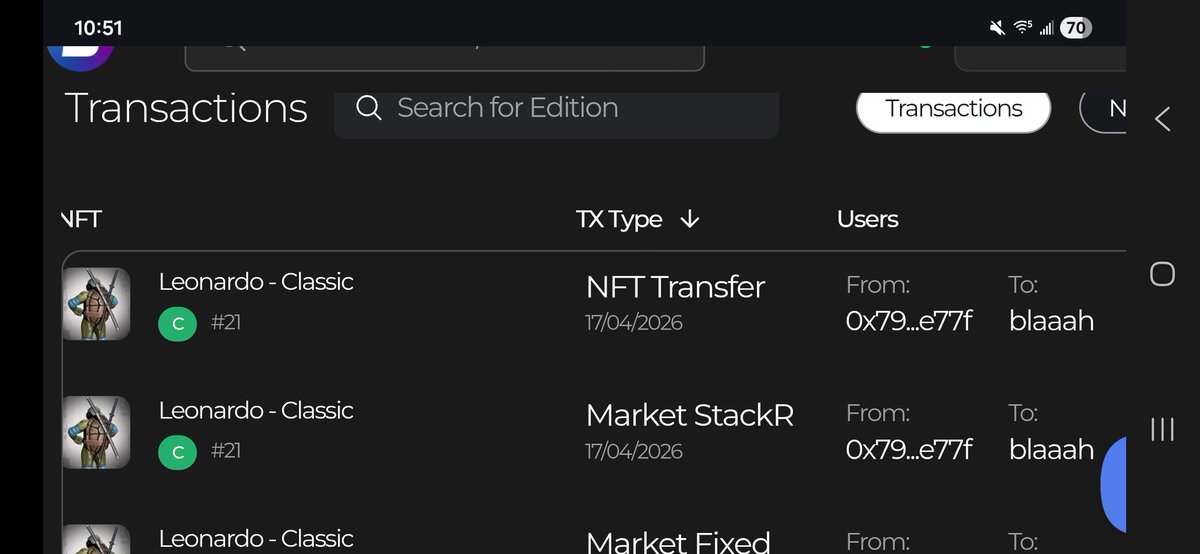The height and width of the screenshot is (554, 1200).
Task: Open recipient blaaah in Market StackR row
Action: coord(1052,450)
